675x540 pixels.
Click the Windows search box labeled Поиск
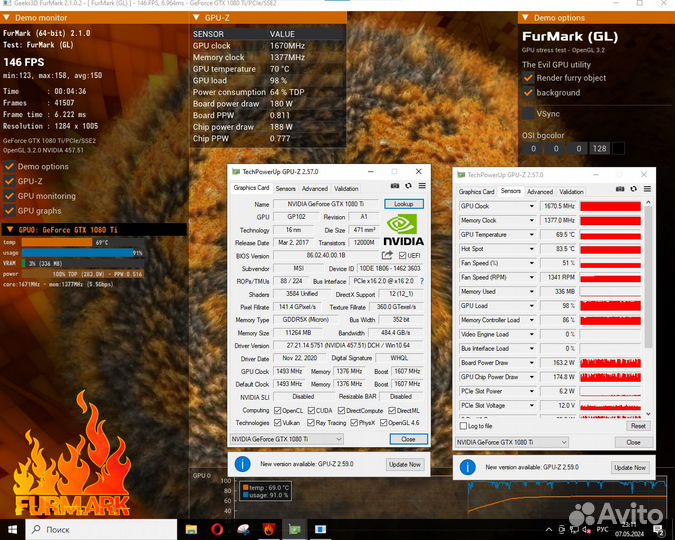pyautogui.click(x=102, y=529)
